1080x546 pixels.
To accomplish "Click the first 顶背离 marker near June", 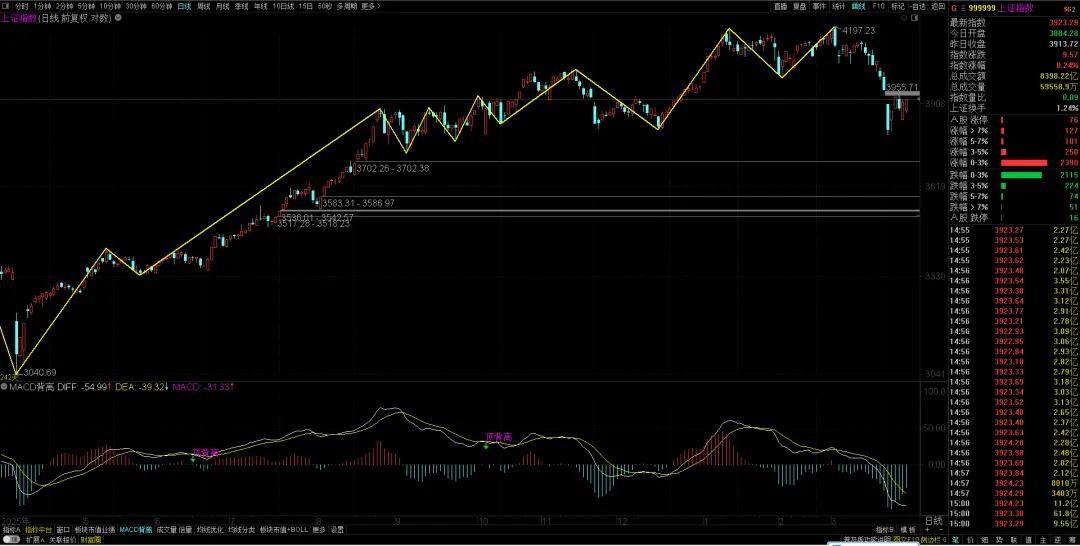I will [205, 452].
